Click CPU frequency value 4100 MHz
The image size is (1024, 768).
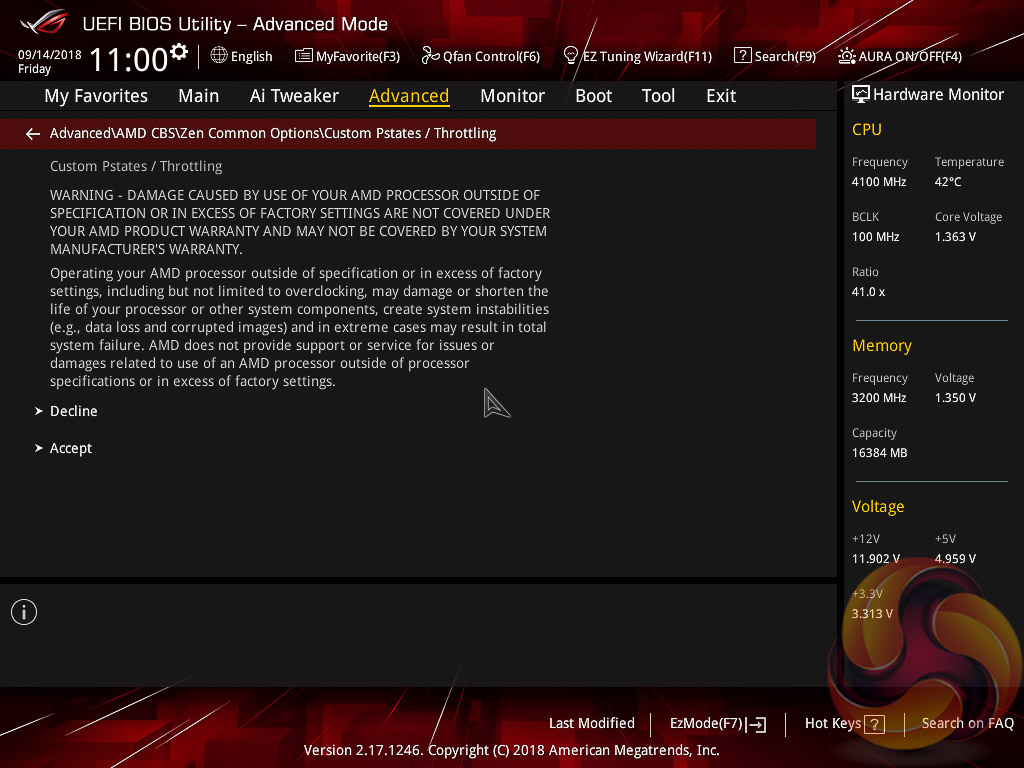coord(878,182)
